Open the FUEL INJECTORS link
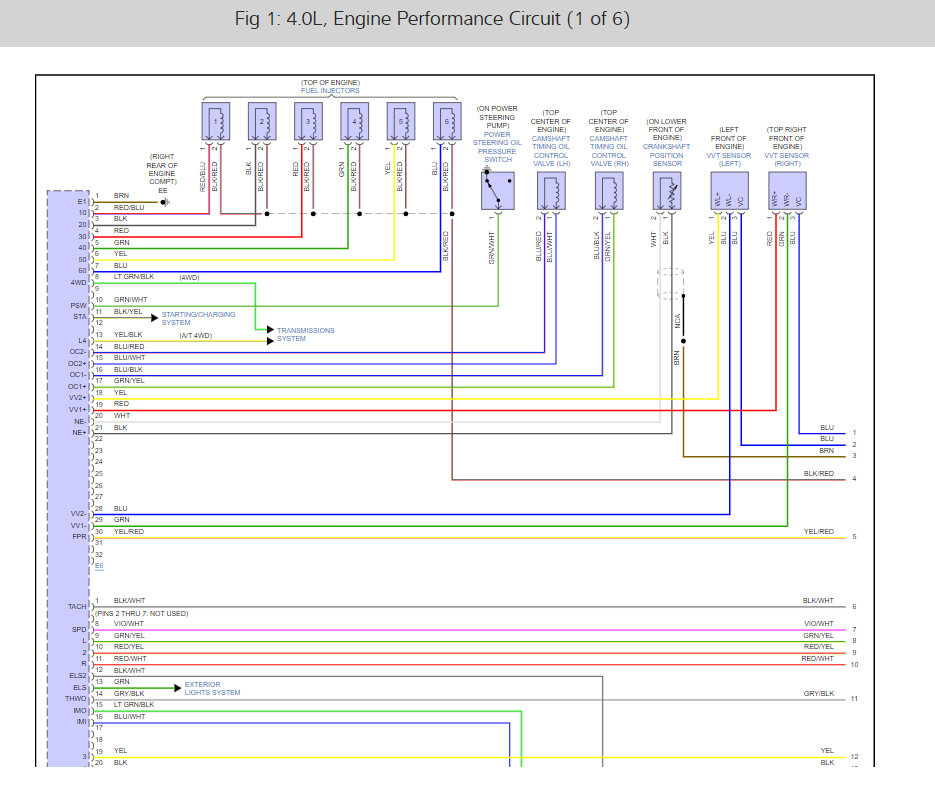The width and height of the screenshot is (935, 796). [330, 91]
